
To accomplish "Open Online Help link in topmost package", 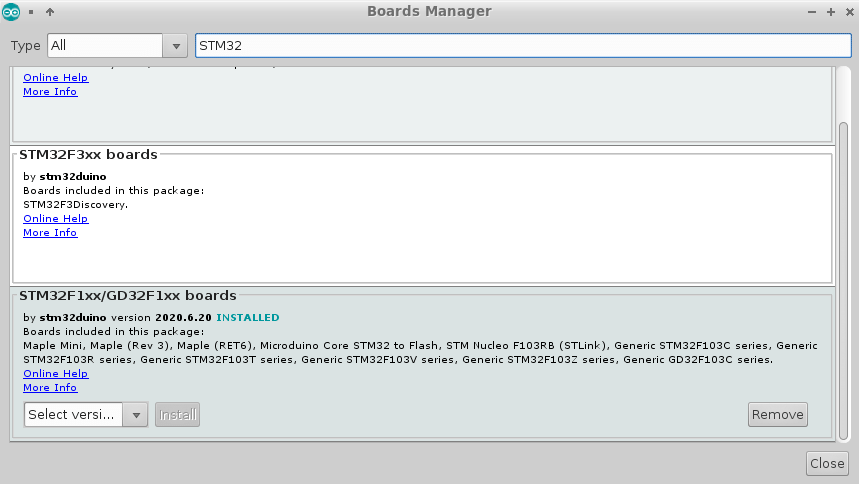I will tap(55, 77).
